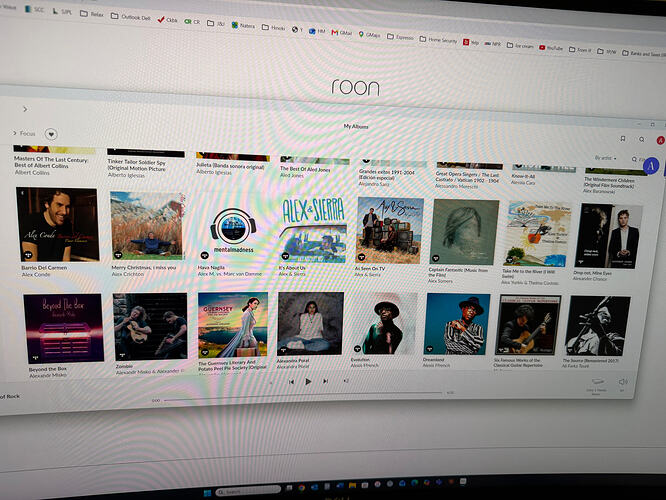The image size is (666, 500).
Task: Open the Captain Fantastic album cover
Action: click(464, 232)
